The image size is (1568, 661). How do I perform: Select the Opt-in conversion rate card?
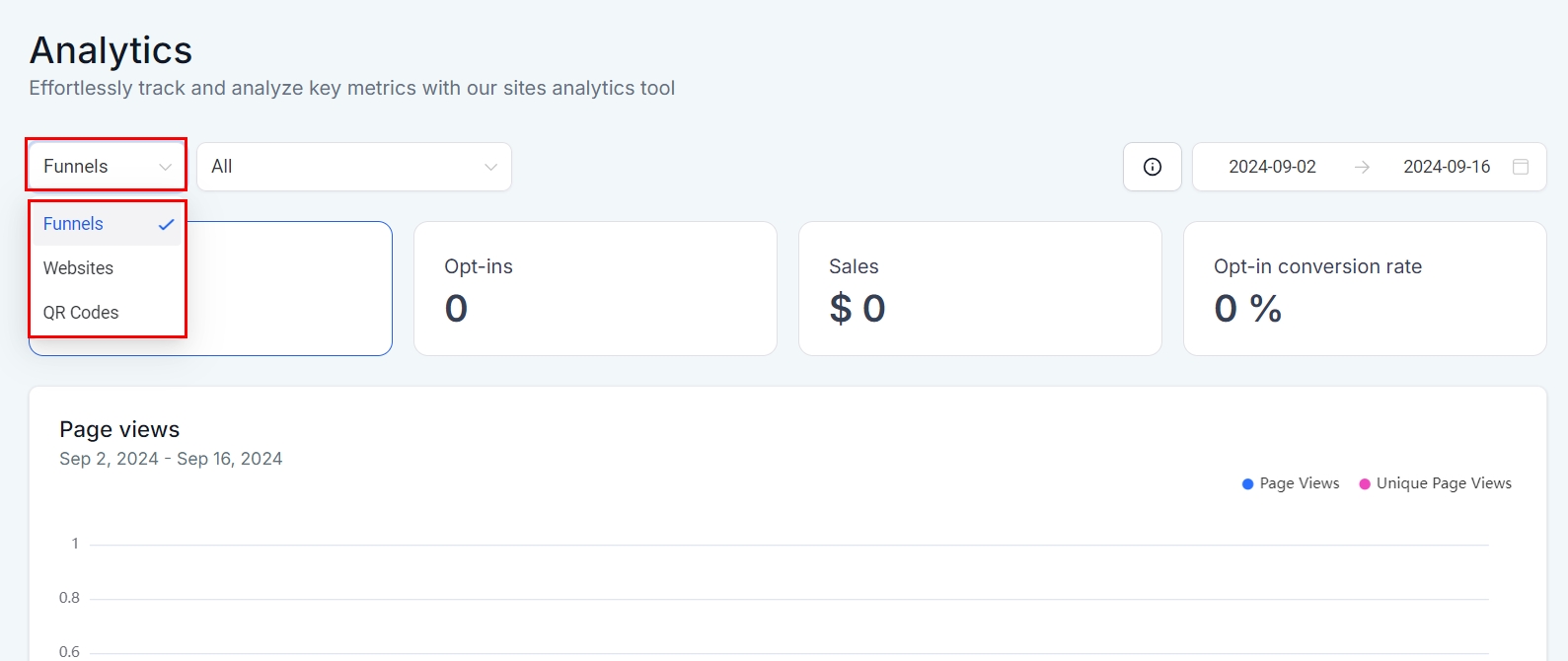(x=1365, y=288)
